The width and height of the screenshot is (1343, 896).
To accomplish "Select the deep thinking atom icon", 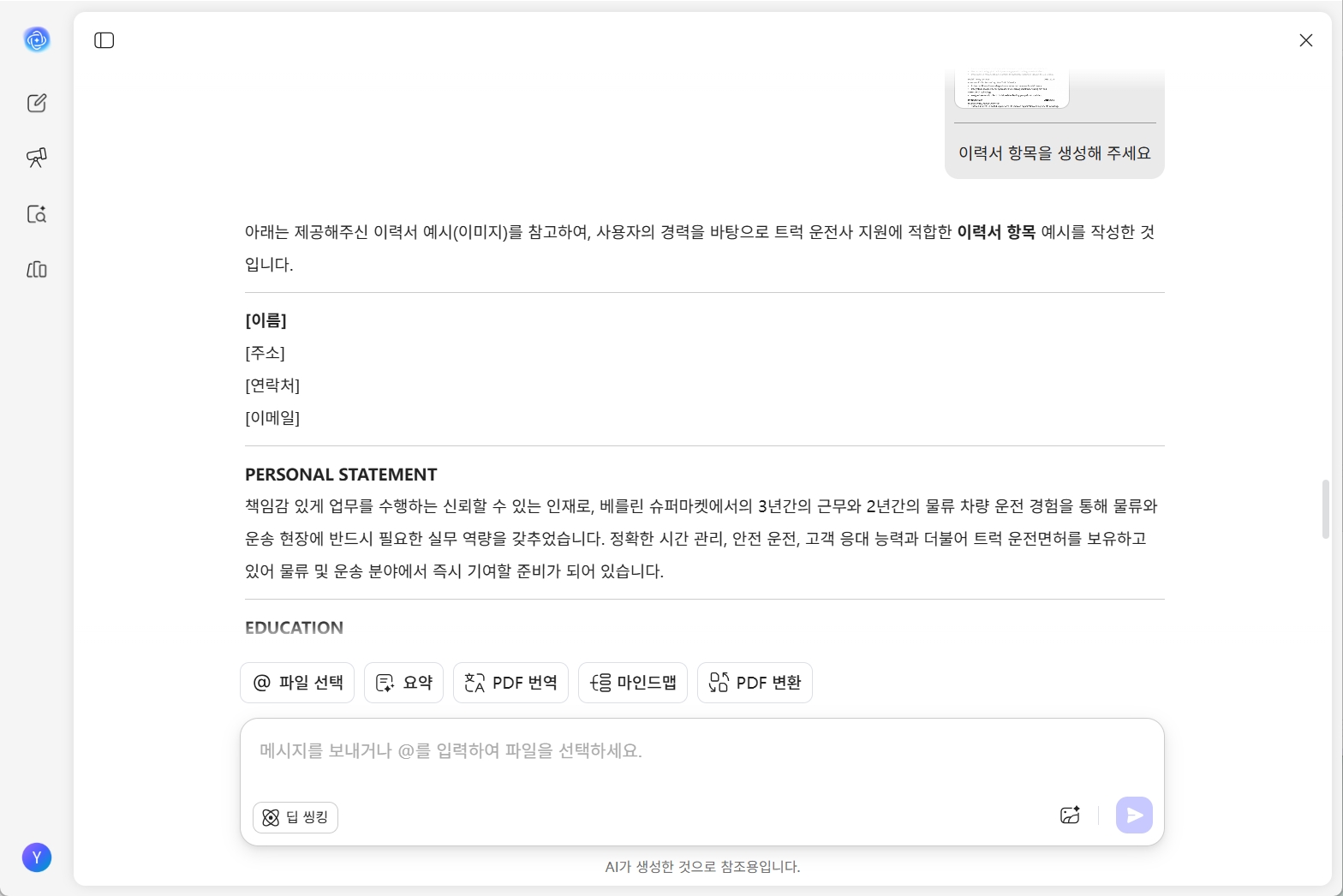I will point(271,817).
